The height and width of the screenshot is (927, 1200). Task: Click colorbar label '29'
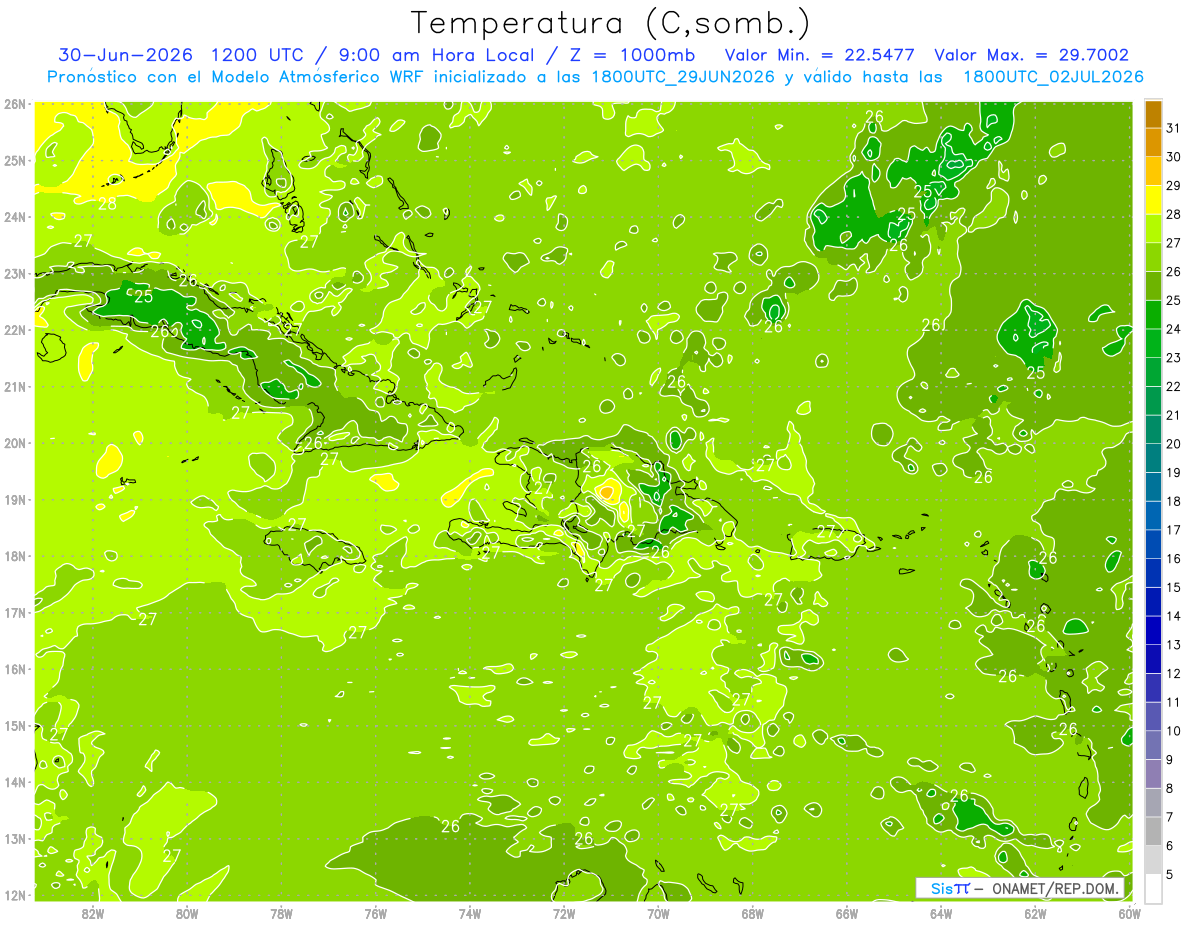[1174, 186]
